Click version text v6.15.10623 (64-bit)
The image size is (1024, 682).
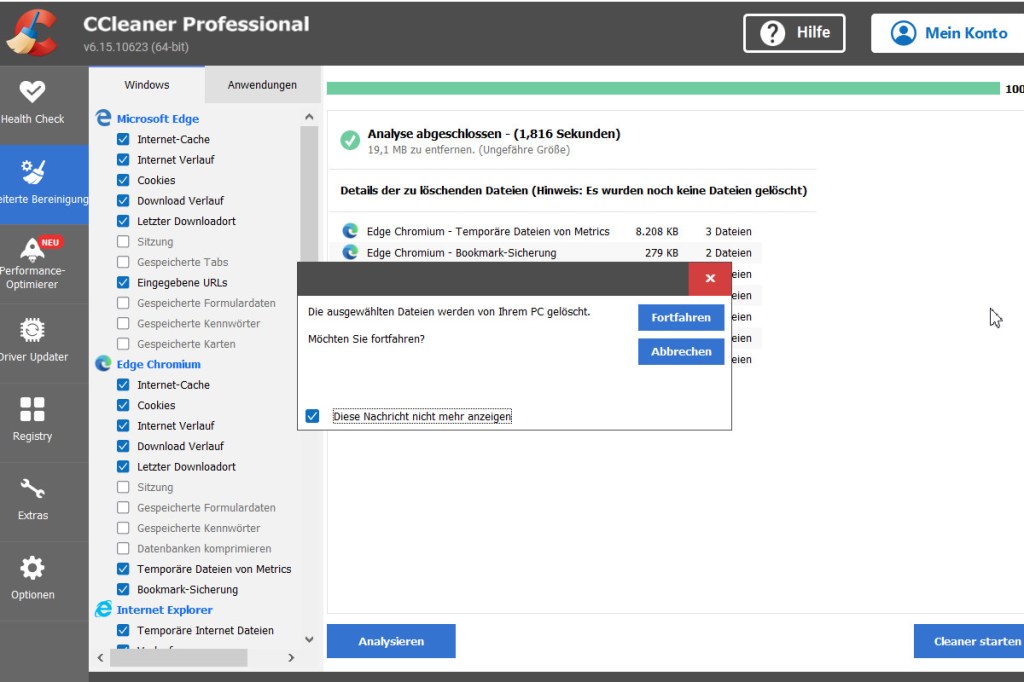pyautogui.click(x=136, y=47)
